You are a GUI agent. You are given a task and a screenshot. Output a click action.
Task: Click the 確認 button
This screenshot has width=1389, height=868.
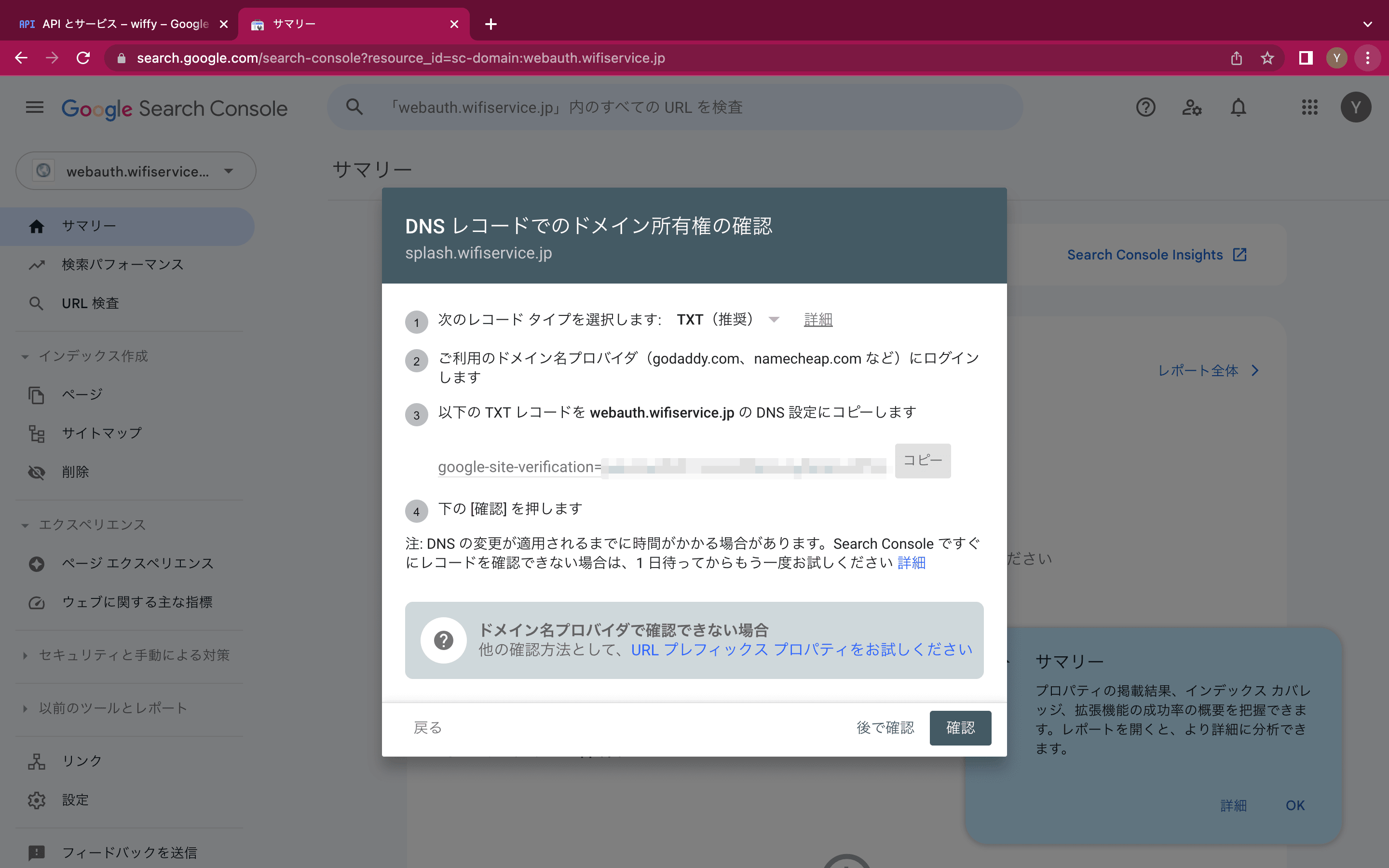tap(960, 728)
